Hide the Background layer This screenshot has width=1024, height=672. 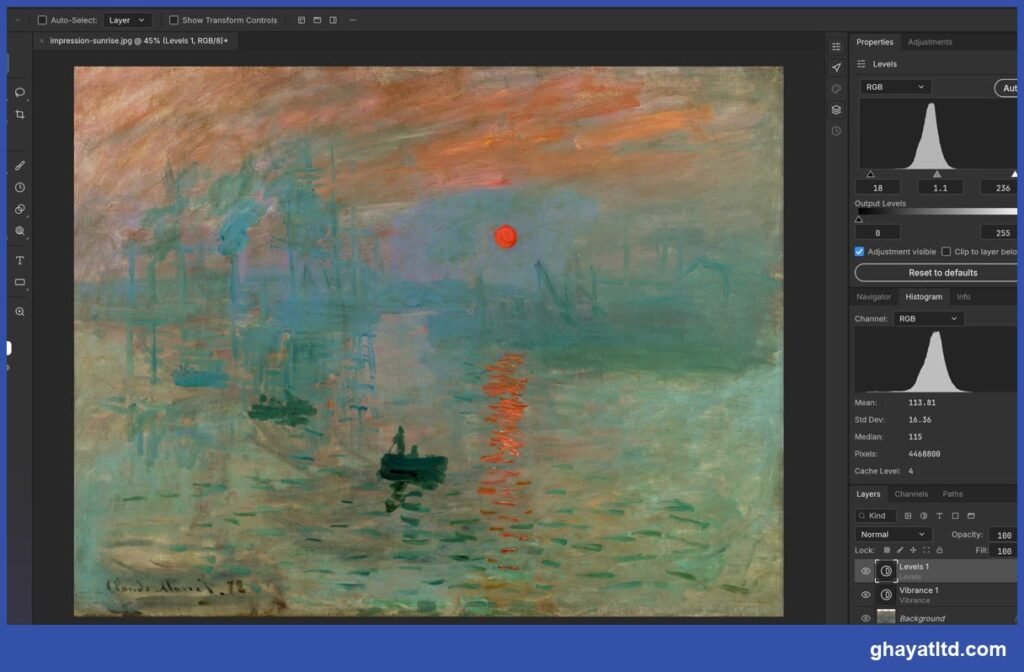click(865, 618)
